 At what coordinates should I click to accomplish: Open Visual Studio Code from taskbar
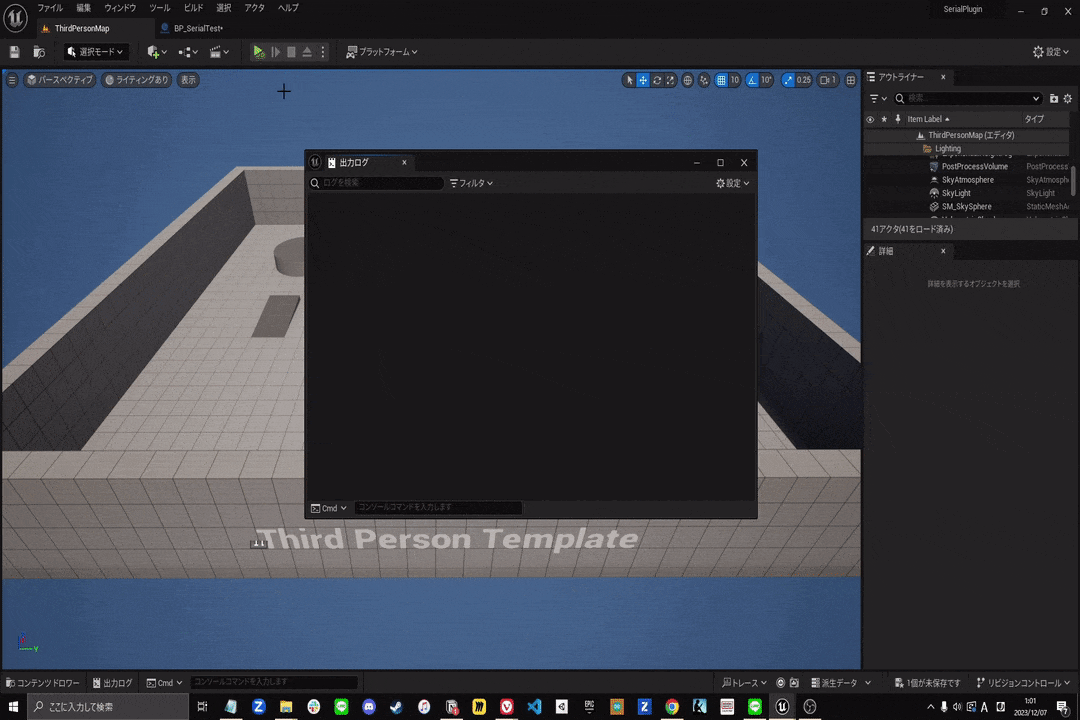(534, 707)
